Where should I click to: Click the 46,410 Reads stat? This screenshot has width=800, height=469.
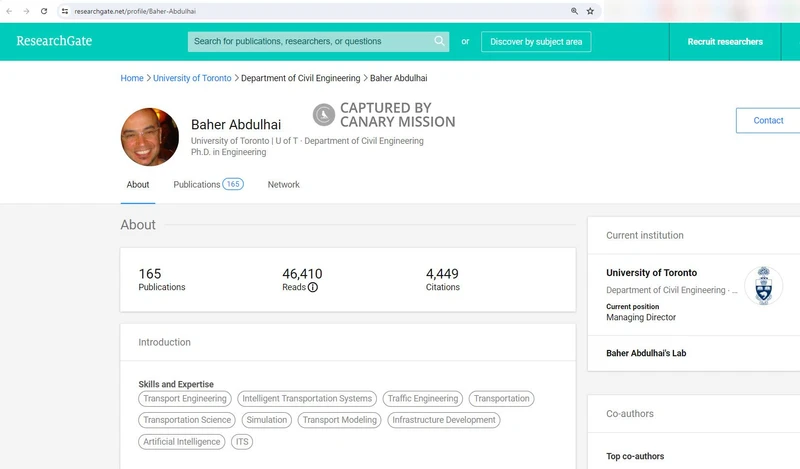click(x=302, y=280)
